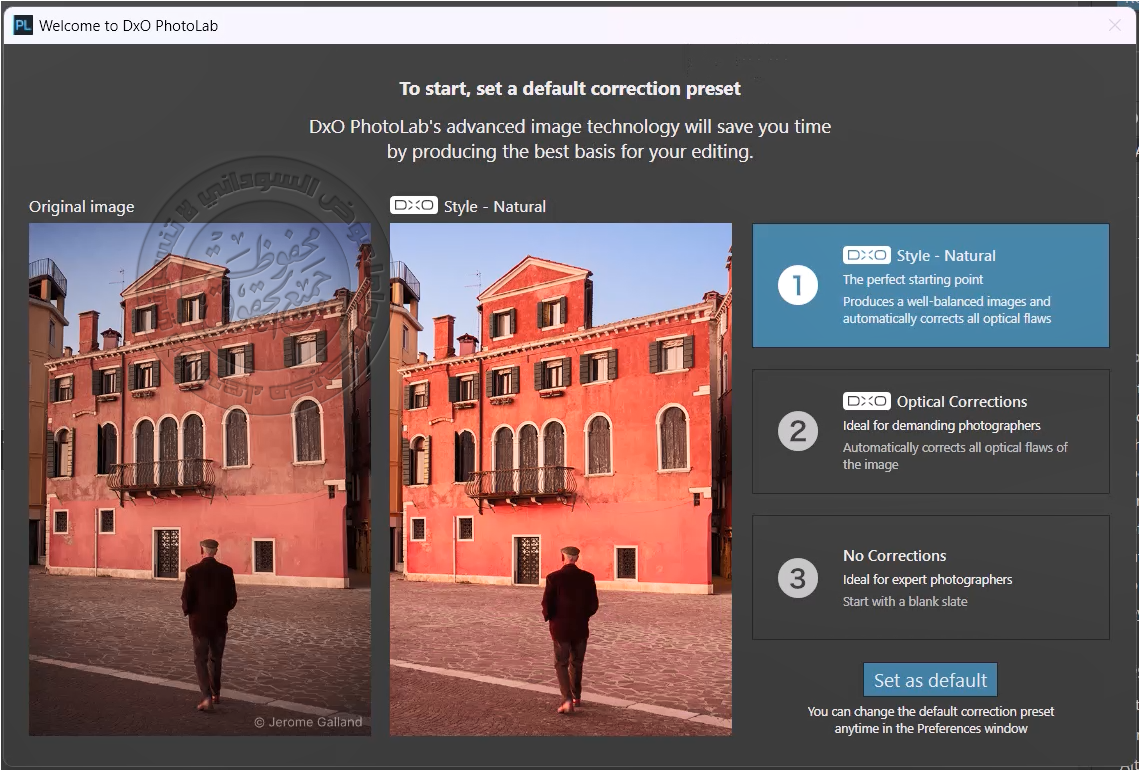Image resolution: width=1140 pixels, height=771 pixels.
Task: Select the DxO Style - Natural preset card
Action: (931, 285)
